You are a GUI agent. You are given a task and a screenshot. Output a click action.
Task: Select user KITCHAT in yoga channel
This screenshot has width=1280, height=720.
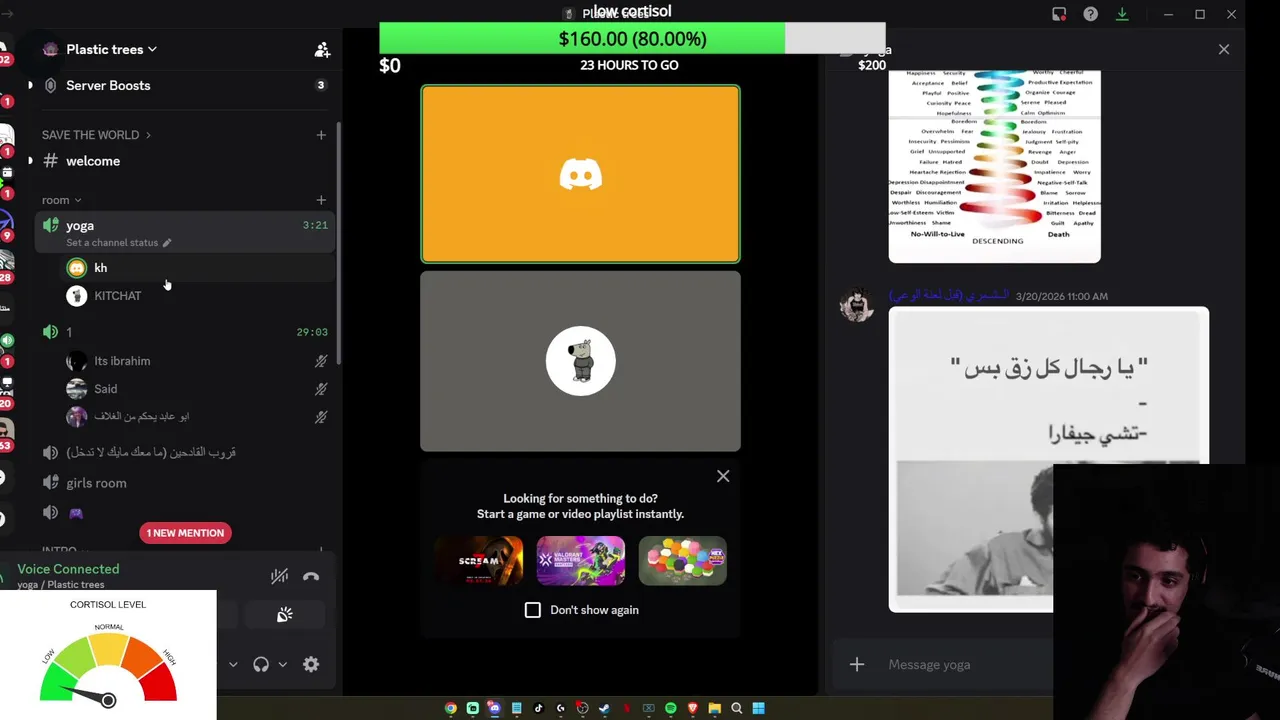(117, 296)
